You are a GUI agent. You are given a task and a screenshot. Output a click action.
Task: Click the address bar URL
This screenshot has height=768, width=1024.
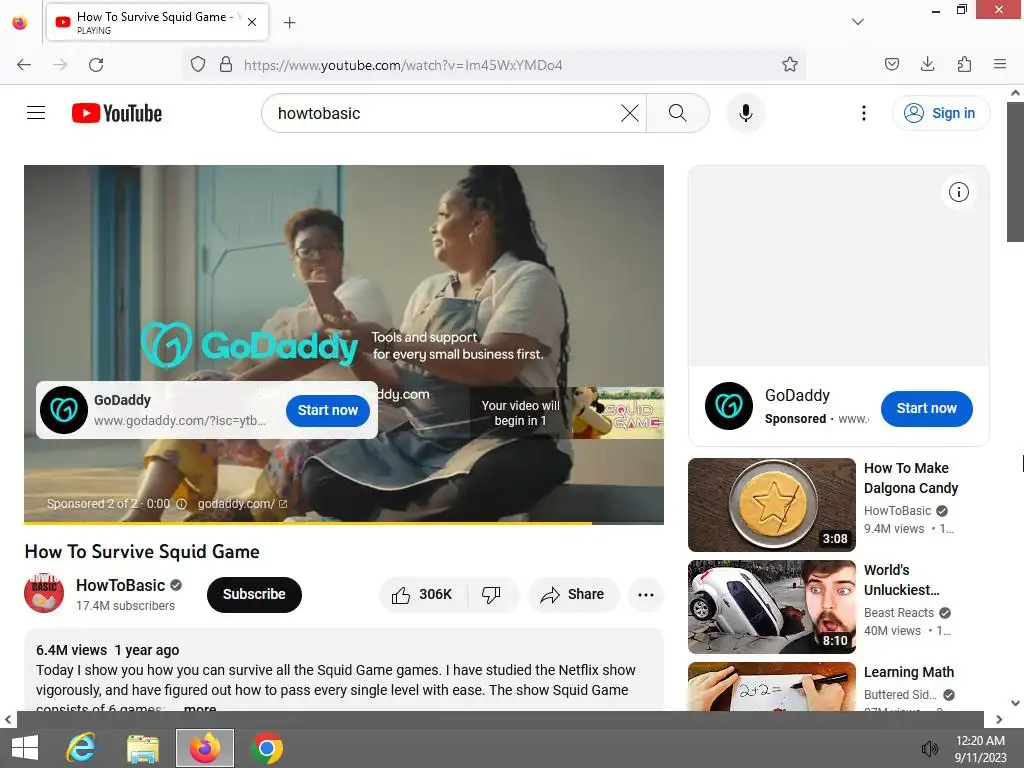(403, 65)
